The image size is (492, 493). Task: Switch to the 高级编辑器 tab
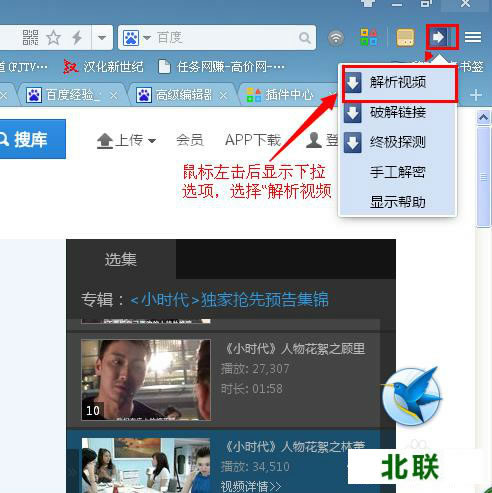182,95
